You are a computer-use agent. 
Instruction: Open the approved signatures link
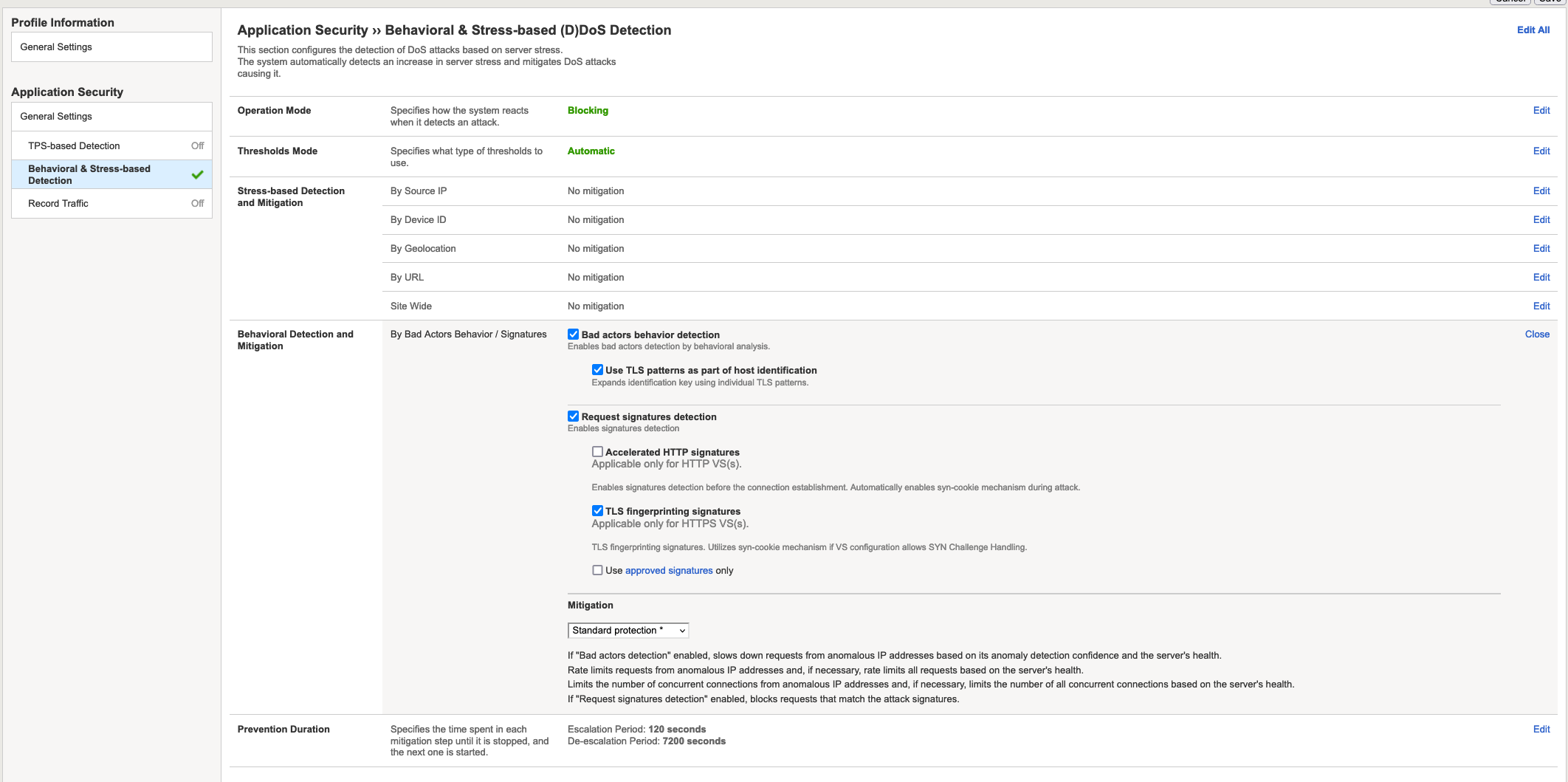click(669, 571)
